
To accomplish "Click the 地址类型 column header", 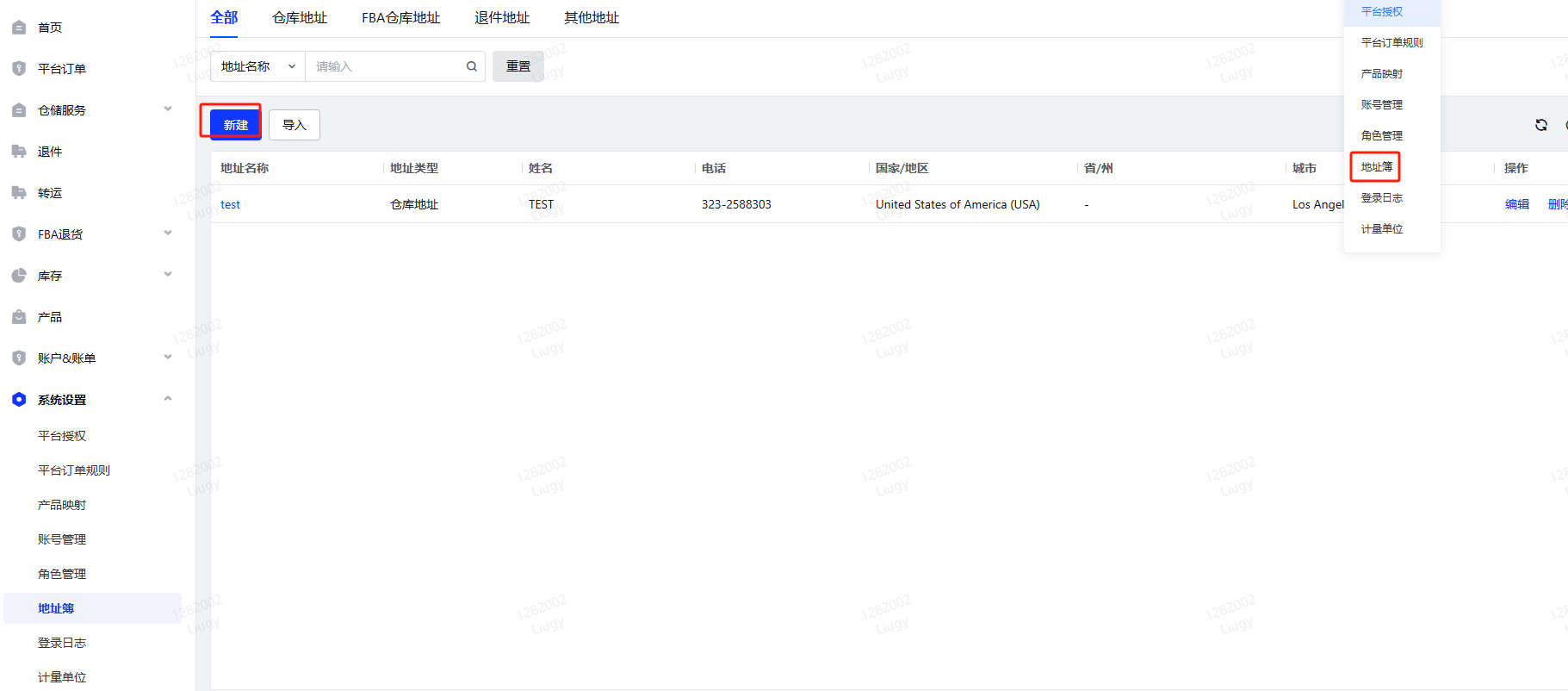I will point(414,168).
